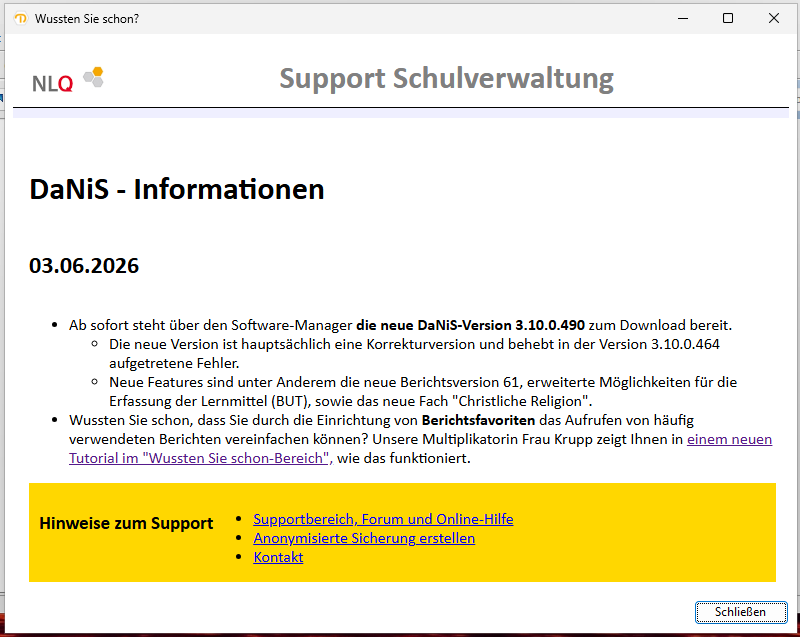Screen dimensions: 800x637
Task: Click the bold word Berichtsfavoriten
Action: point(478,420)
